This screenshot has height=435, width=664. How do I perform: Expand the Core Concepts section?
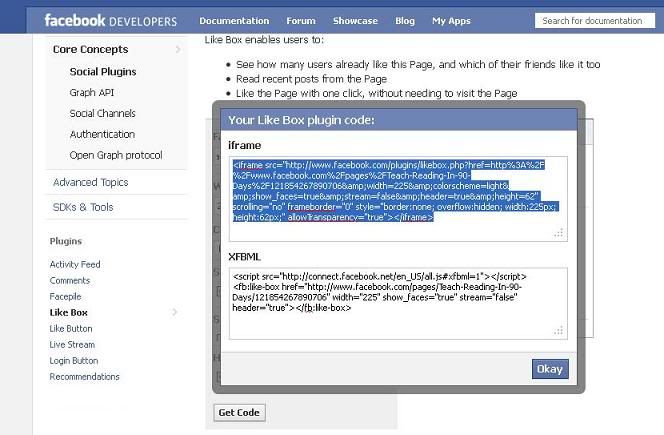tap(90, 50)
